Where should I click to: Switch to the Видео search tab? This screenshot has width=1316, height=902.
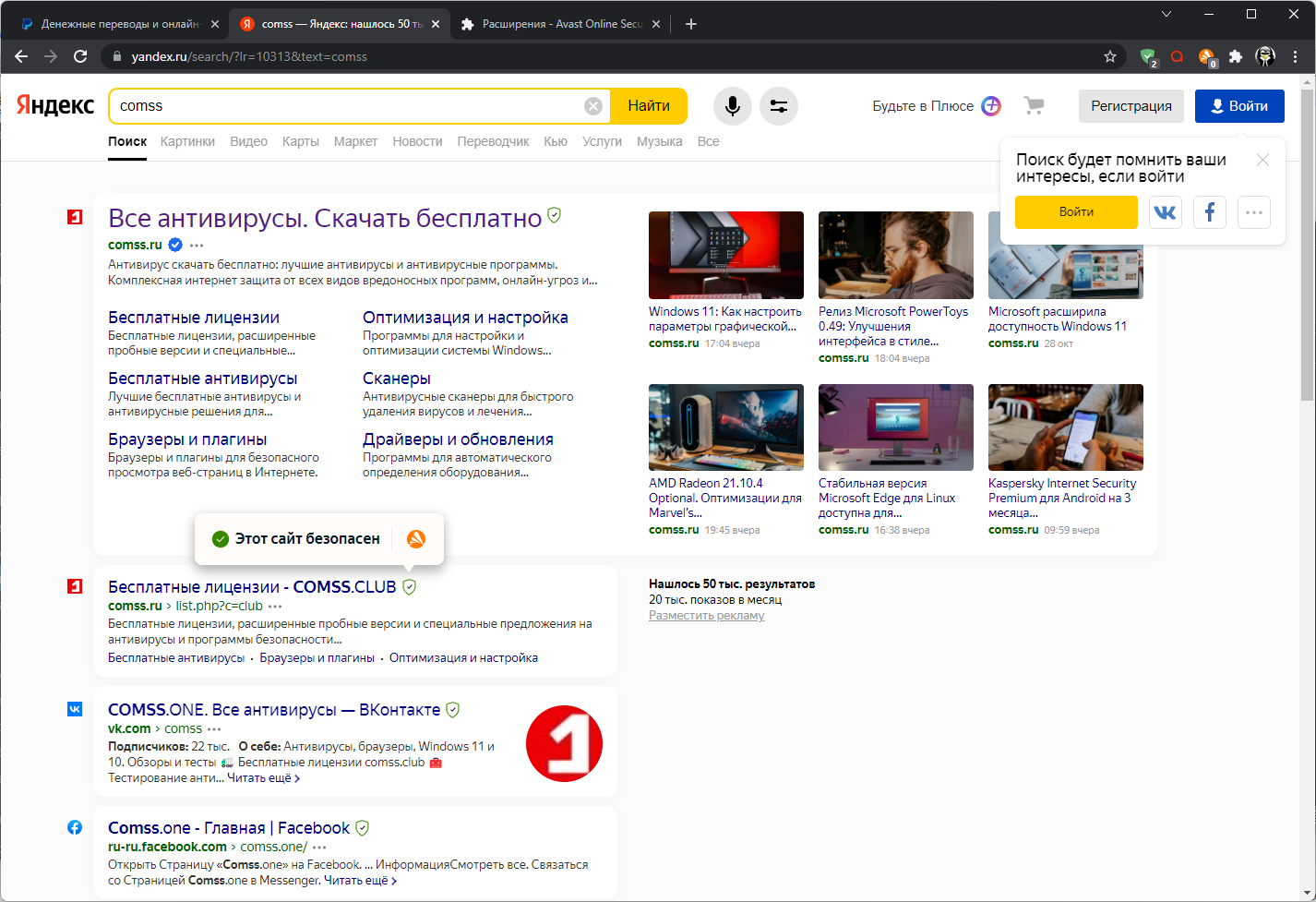pyautogui.click(x=248, y=141)
